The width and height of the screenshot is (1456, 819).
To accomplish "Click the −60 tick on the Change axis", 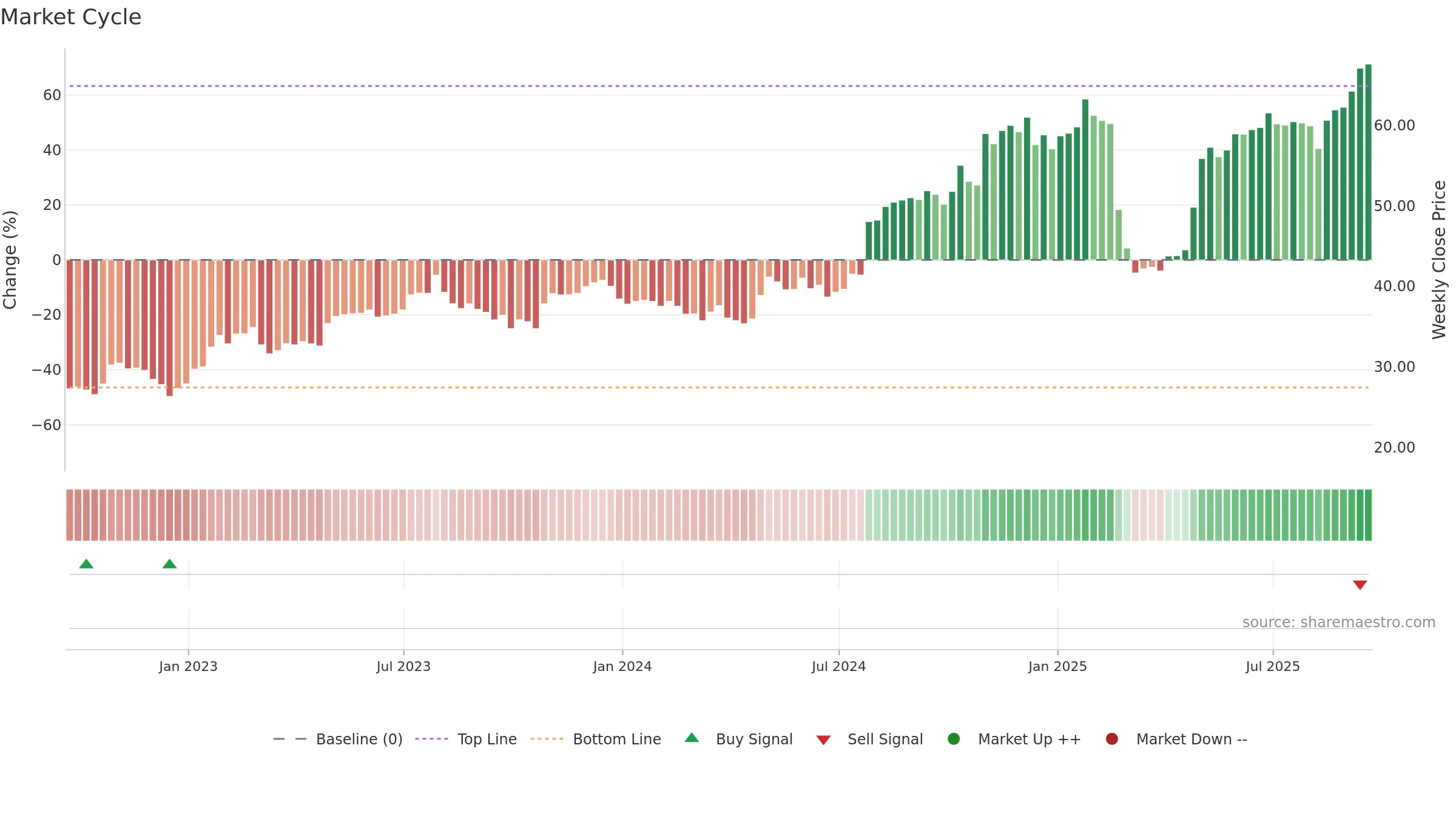I will pyautogui.click(x=47, y=425).
